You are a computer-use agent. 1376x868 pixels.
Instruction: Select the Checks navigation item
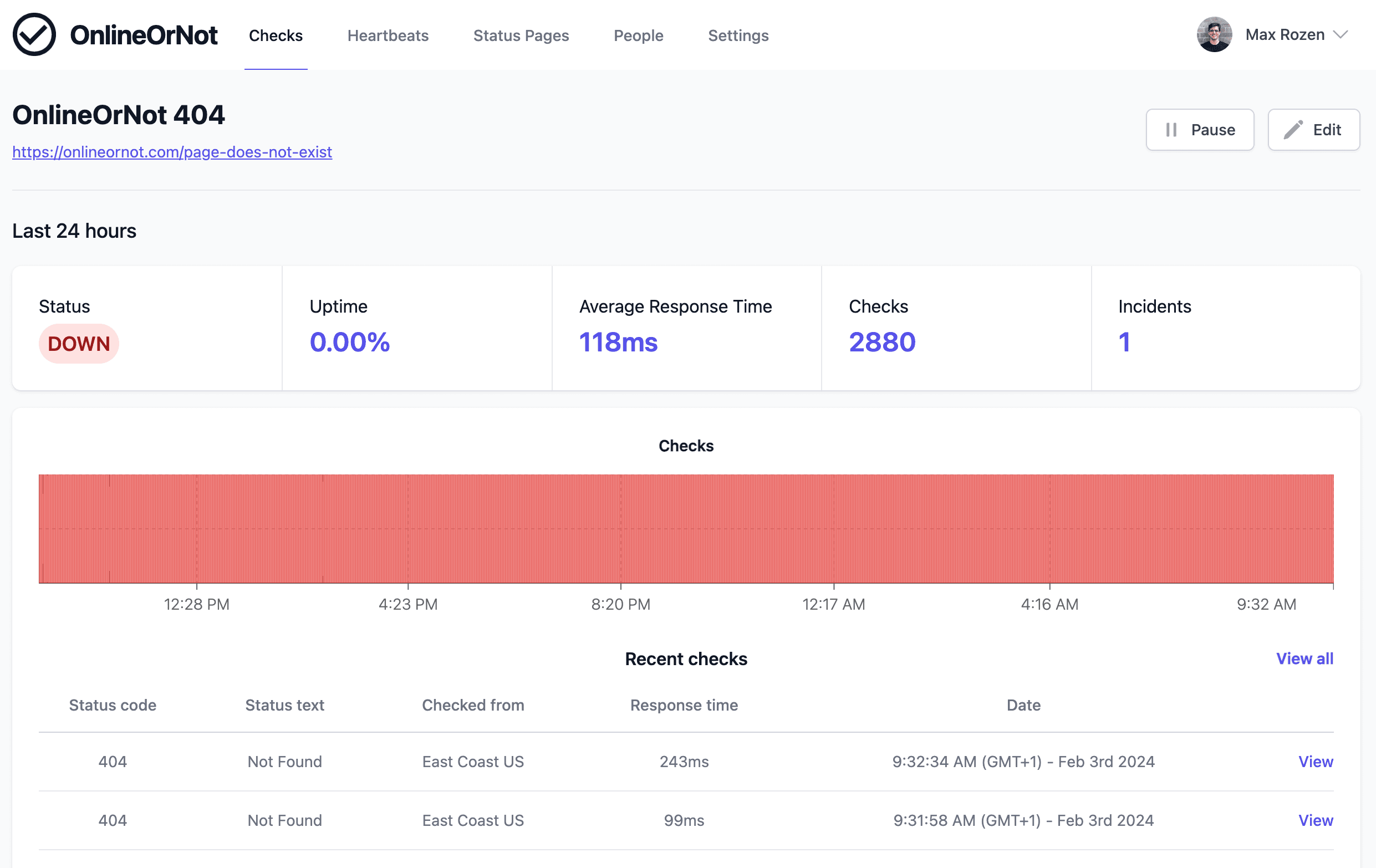point(276,35)
